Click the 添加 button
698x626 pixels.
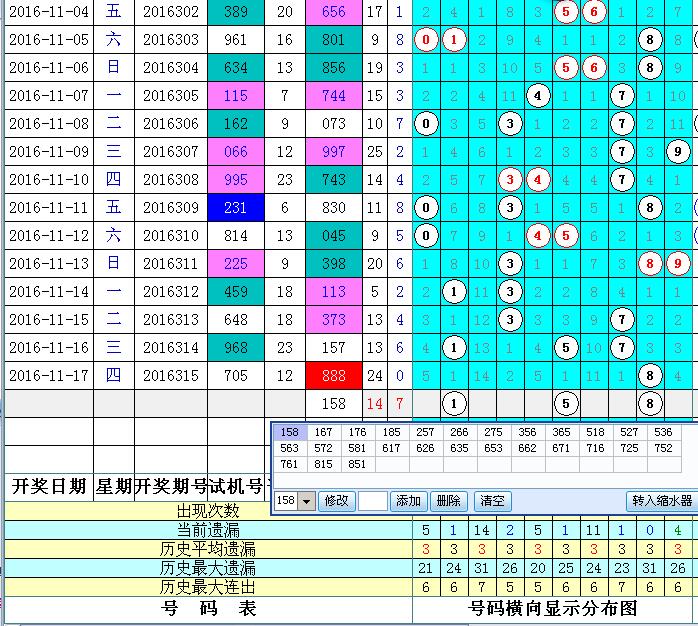[408, 501]
